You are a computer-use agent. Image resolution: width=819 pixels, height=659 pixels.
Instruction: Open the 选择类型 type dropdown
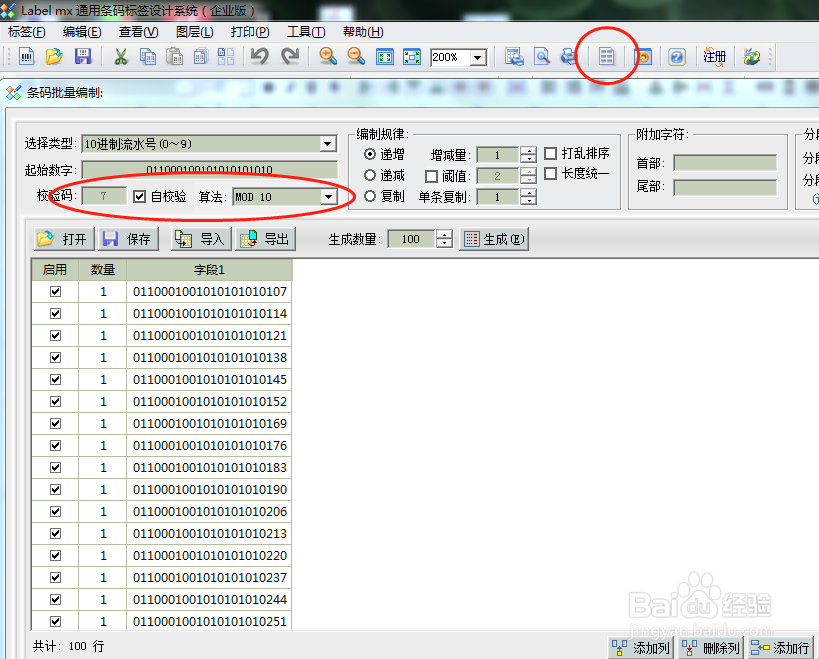coord(327,144)
